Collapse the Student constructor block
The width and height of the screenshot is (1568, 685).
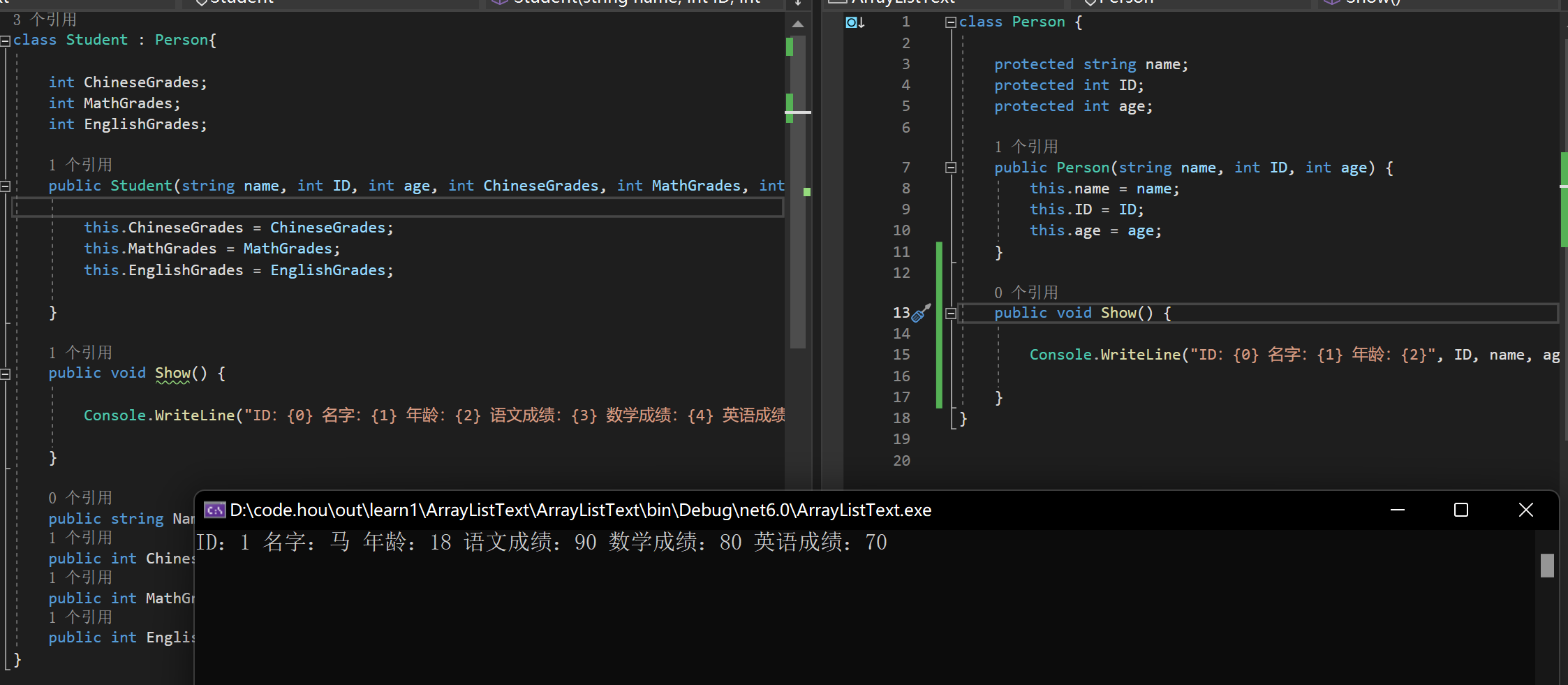point(6,186)
